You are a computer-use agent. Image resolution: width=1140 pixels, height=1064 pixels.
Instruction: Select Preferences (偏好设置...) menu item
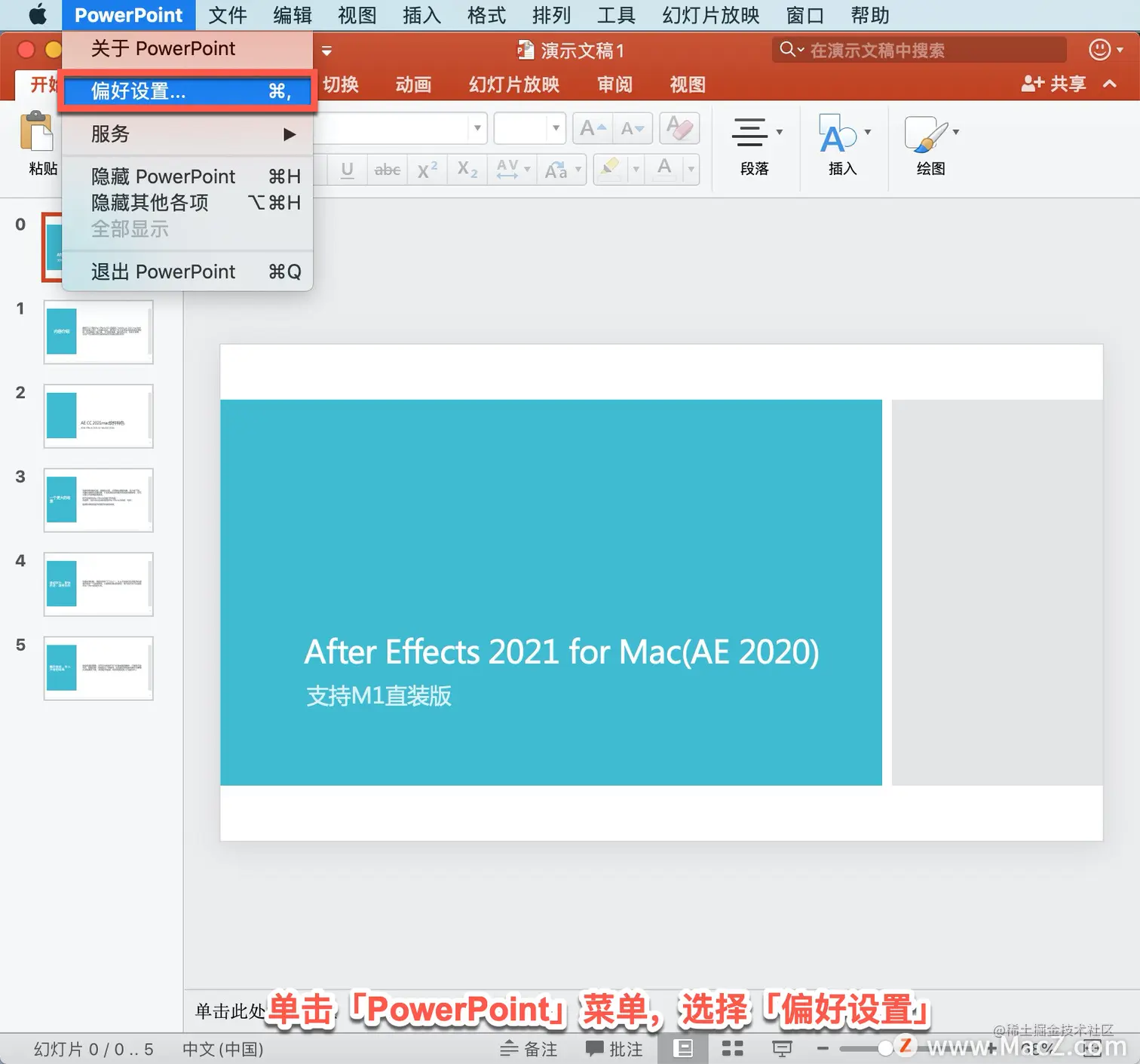pyautogui.click(x=187, y=91)
